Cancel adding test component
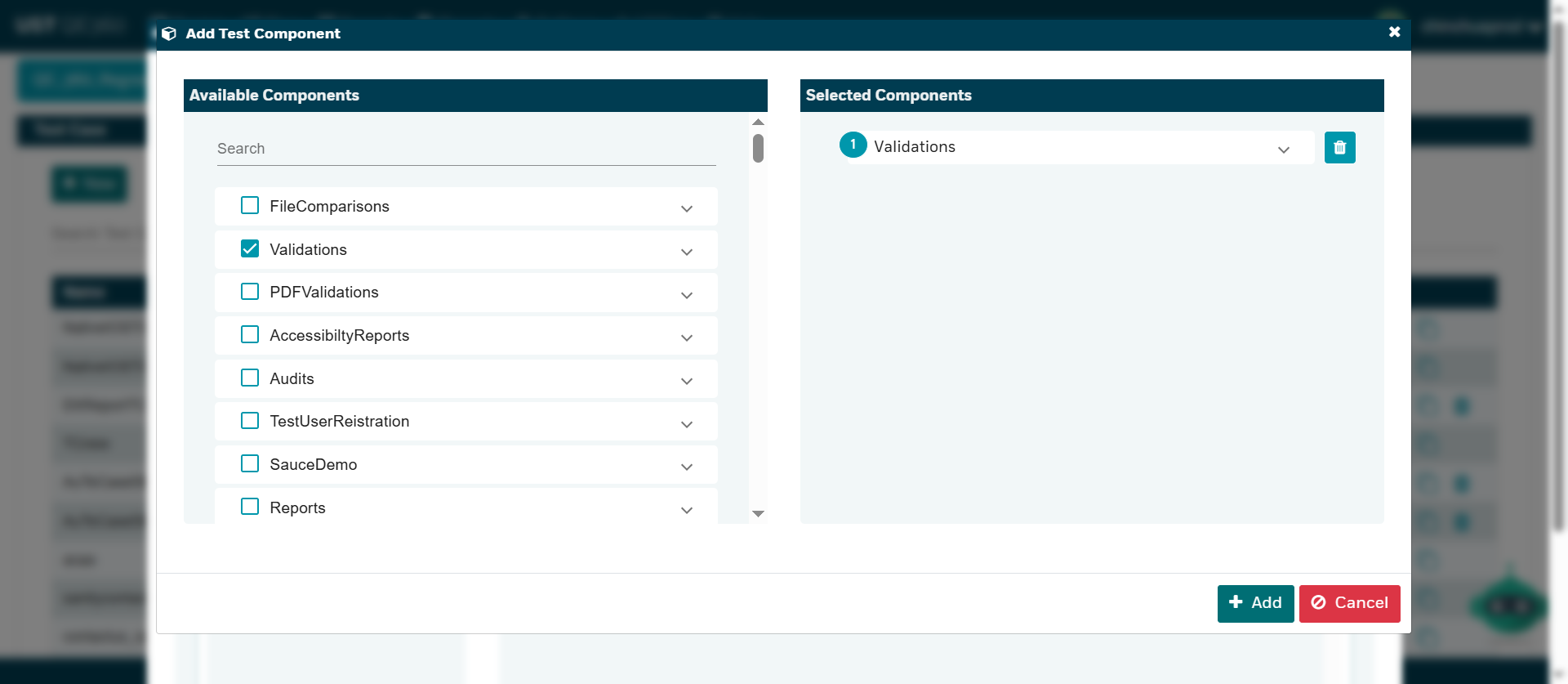The width and height of the screenshot is (1568, 684). [x=1349, y=603]
